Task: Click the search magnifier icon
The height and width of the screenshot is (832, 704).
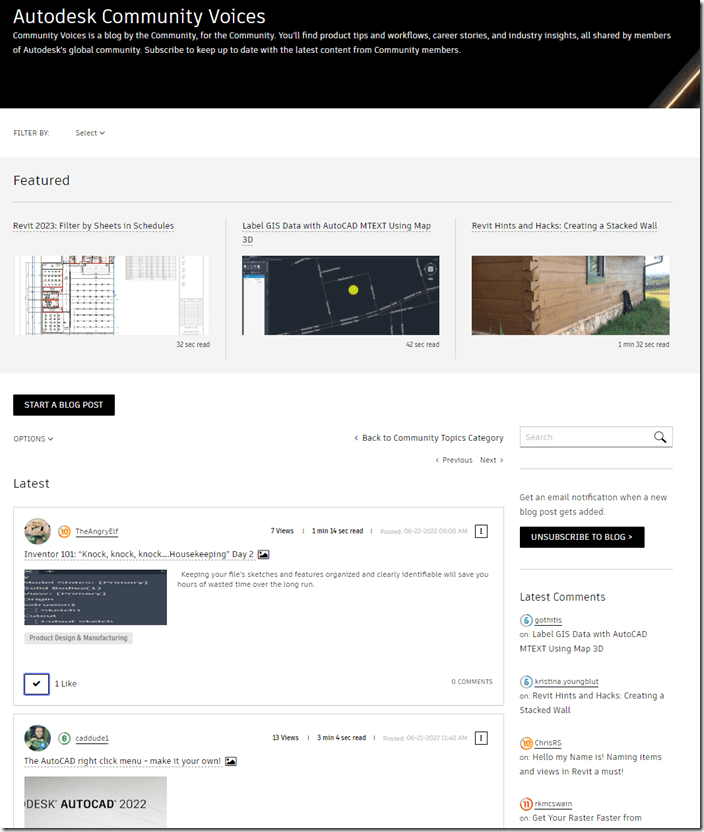Action: [x=660, y=437]
